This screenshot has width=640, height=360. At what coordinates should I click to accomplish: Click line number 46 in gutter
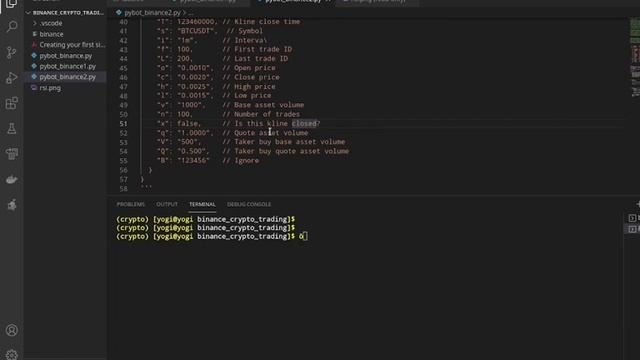coord(124,78)
